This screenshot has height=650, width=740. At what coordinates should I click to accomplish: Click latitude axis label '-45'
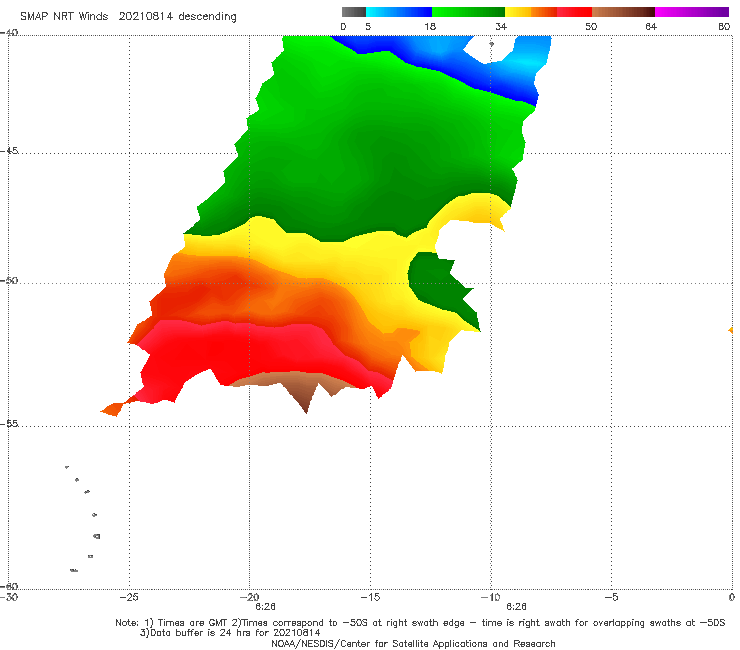pos(9,151)
